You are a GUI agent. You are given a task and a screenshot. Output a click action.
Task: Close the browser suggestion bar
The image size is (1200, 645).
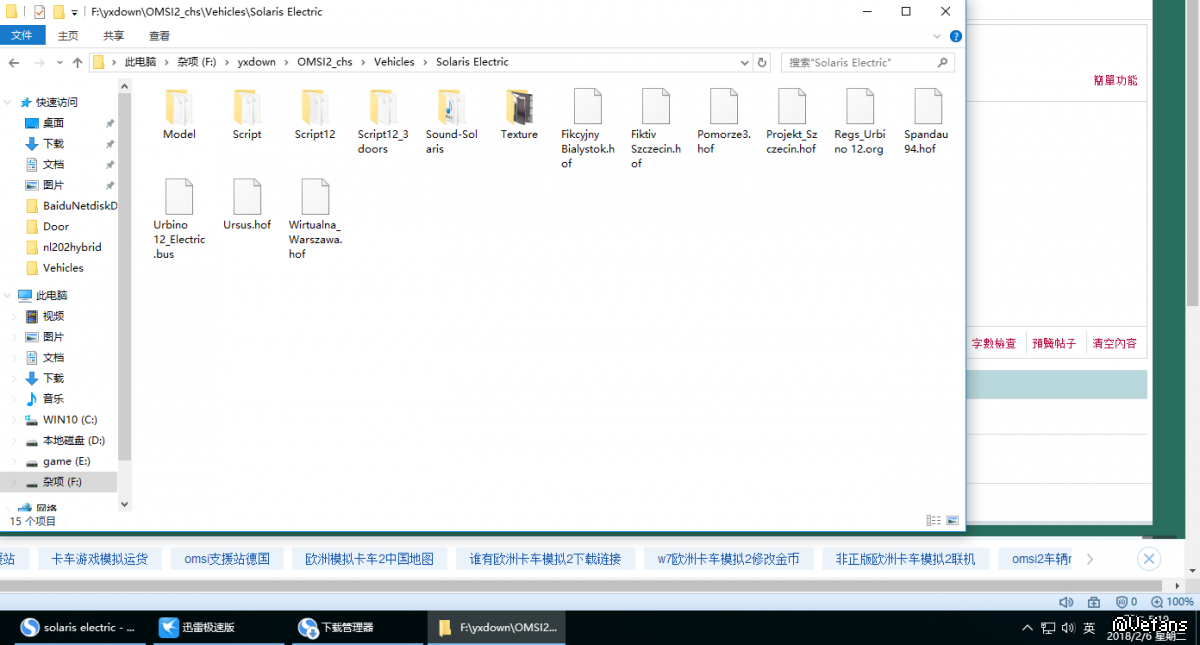click(x=1149, y=559)
